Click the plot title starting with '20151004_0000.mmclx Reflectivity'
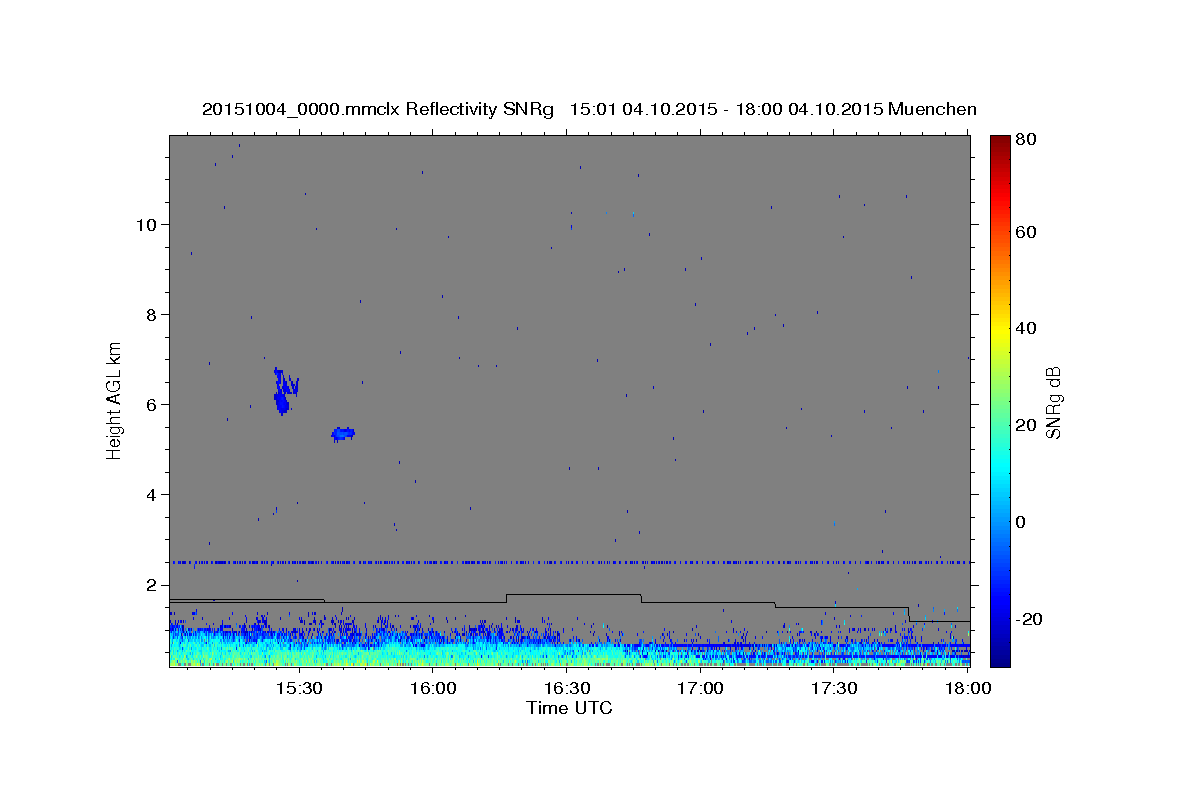This screenshot has height=800, width=1200. click(589, 109)
